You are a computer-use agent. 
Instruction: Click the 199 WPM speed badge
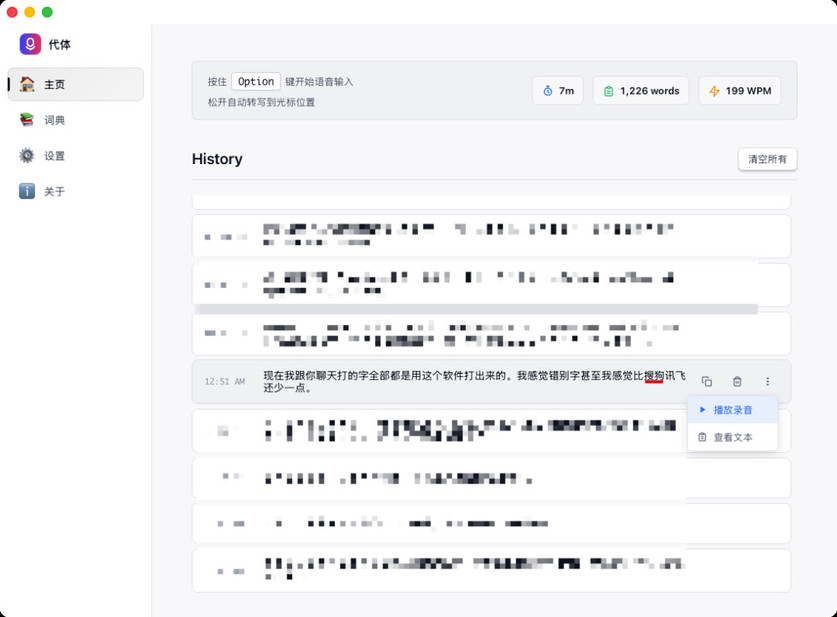(739, 91)
